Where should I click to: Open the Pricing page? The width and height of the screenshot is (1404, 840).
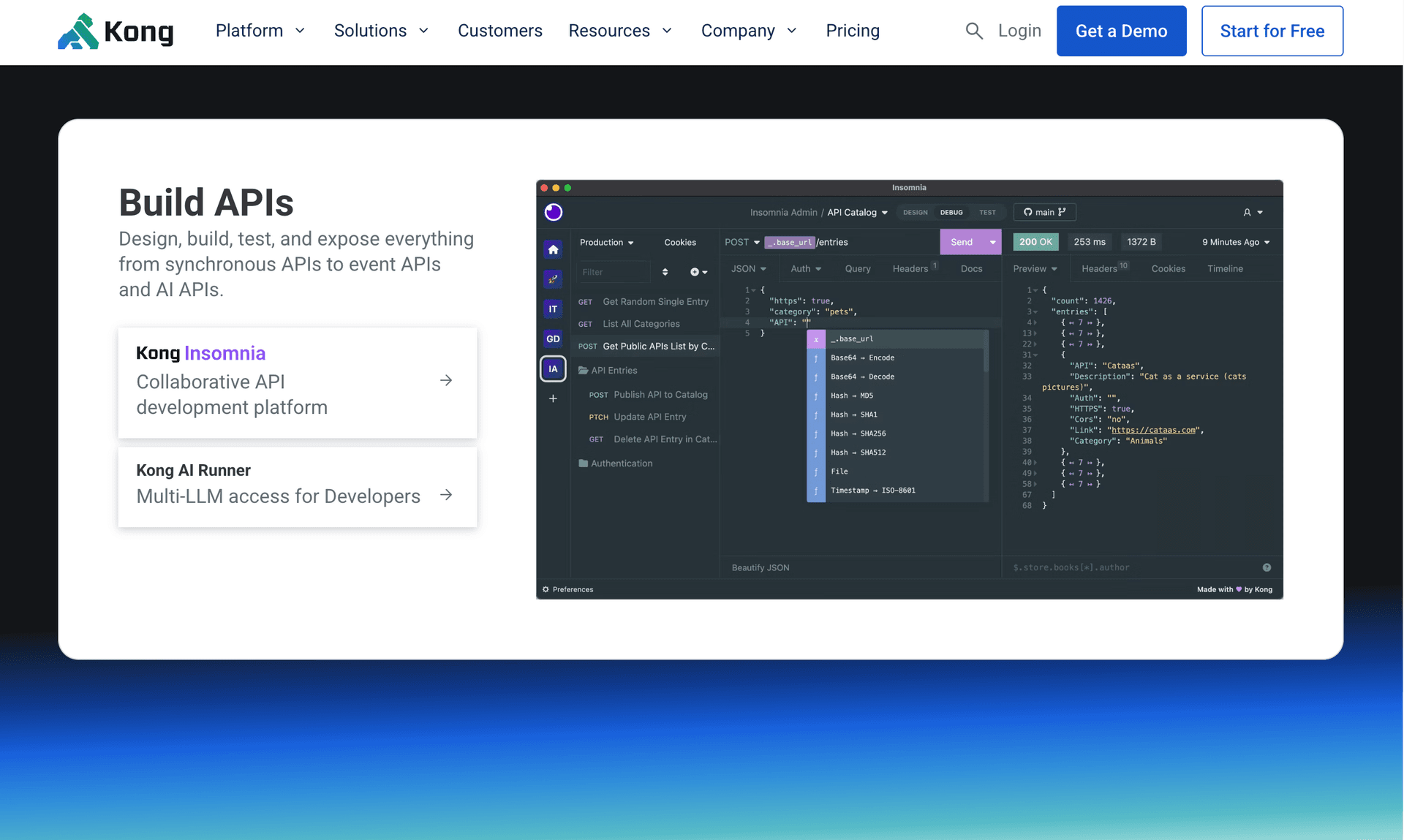[853, 31]
